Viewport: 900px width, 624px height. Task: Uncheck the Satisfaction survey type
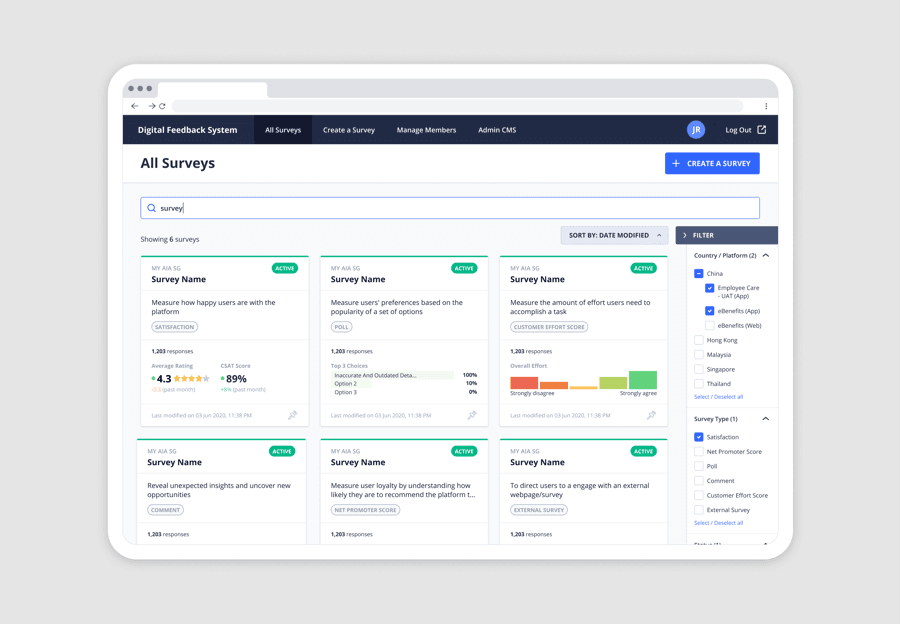[x=699, y=437]
